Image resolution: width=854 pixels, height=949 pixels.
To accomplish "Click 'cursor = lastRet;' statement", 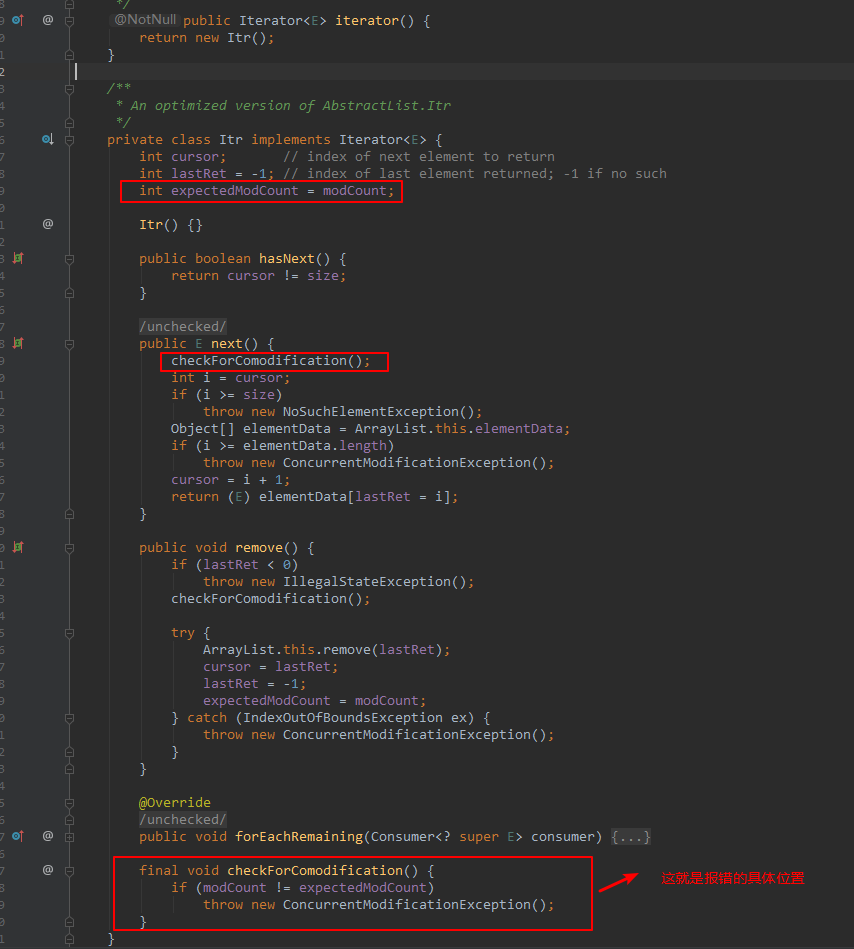I will [x=271, y=666].
